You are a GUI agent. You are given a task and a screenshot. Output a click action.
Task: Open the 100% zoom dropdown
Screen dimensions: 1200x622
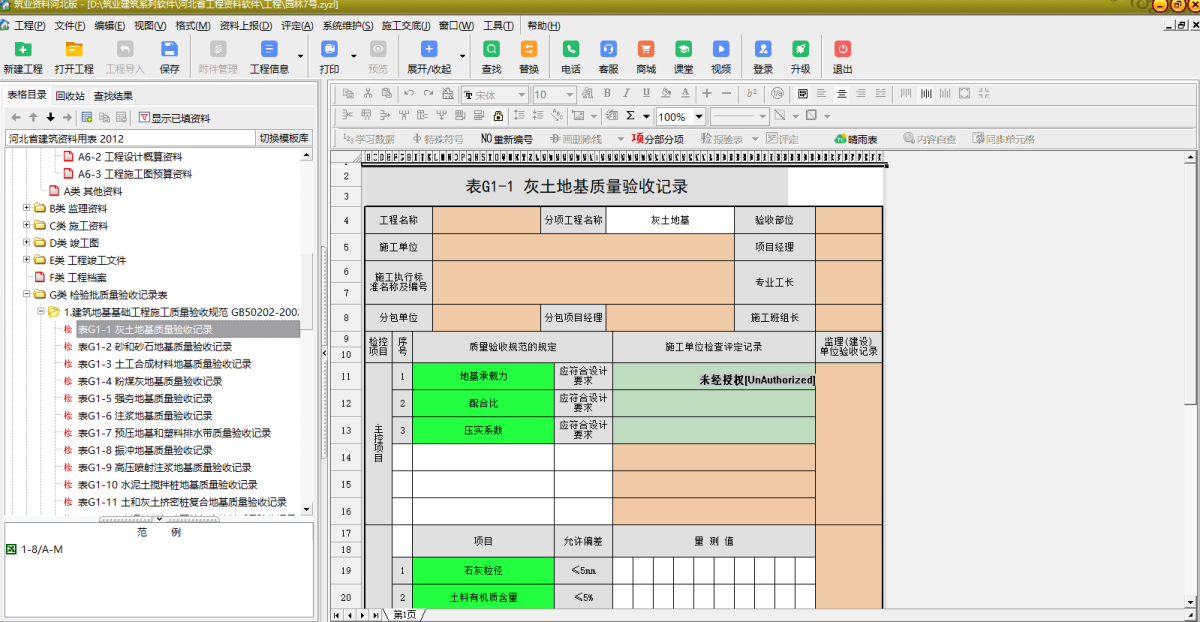pos(699,116)
